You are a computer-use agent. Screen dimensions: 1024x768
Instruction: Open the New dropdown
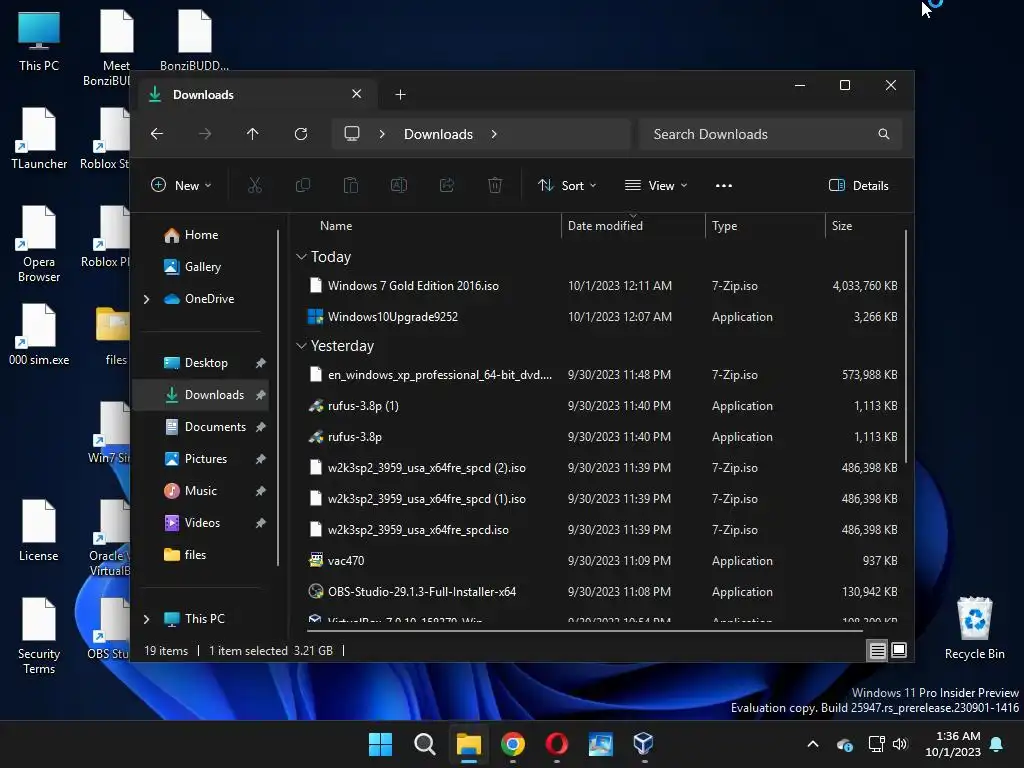click(181, 185)
